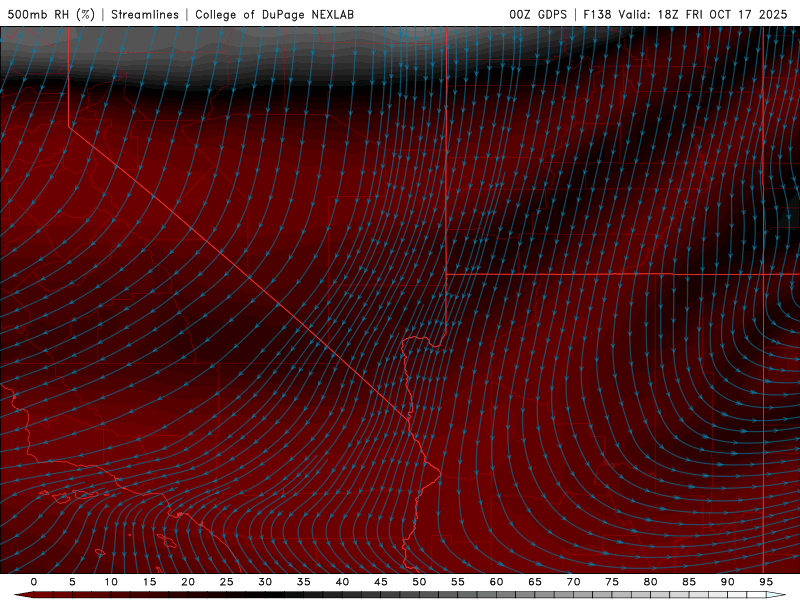The image size is (800, 600).
Task: Click the "F138" forecast hour label
Action: 597,14
